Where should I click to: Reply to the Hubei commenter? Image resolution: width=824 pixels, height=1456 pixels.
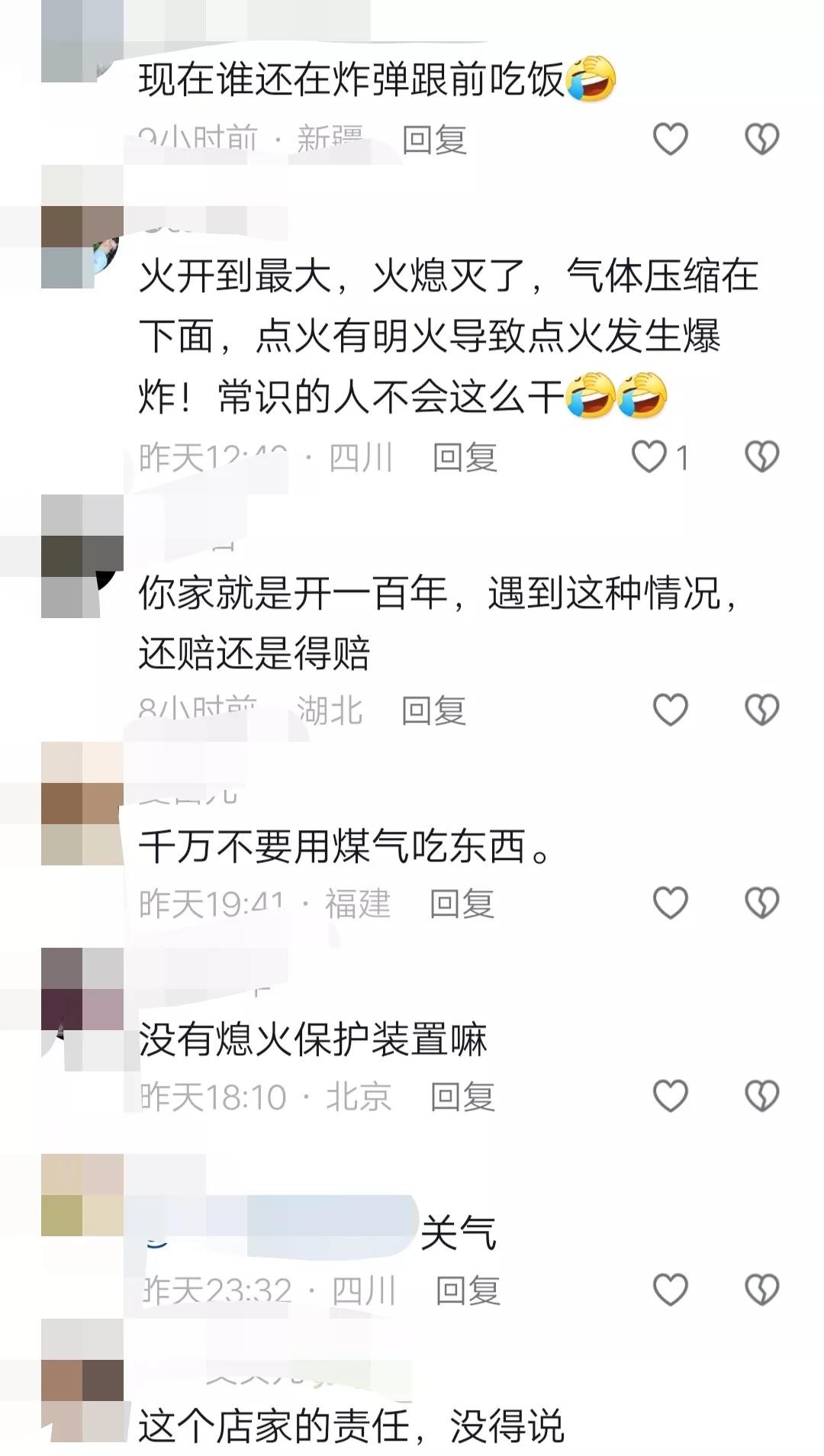click(434, 710)
